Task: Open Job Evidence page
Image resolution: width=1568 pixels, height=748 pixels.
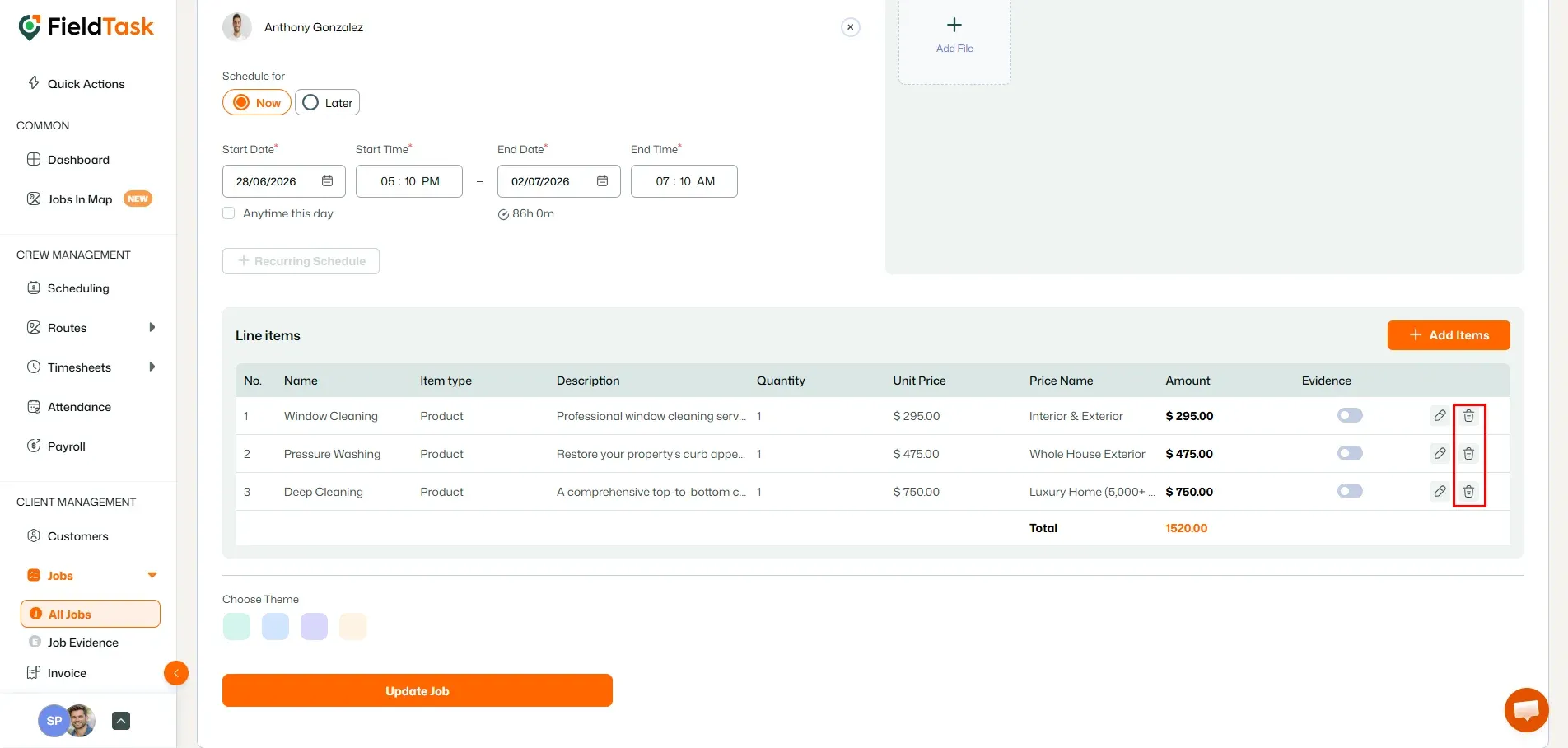Action: click(82, 643)
